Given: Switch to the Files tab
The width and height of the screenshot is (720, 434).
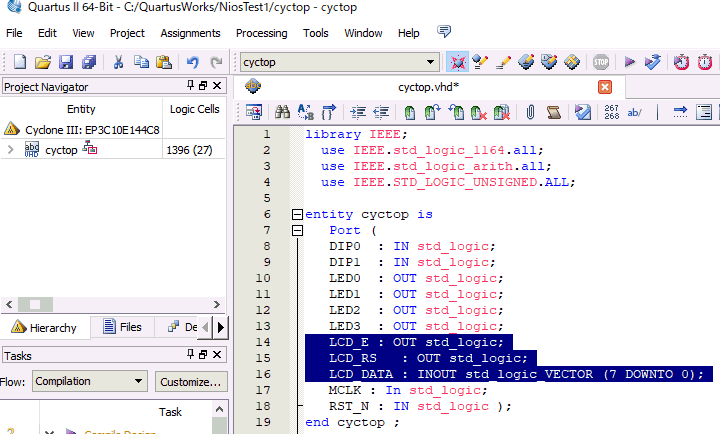Looking at the screenshot, I should point(122,327).
